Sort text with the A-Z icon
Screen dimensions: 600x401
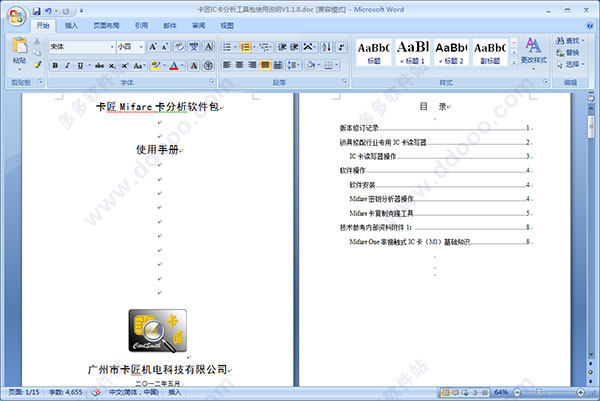326,47
